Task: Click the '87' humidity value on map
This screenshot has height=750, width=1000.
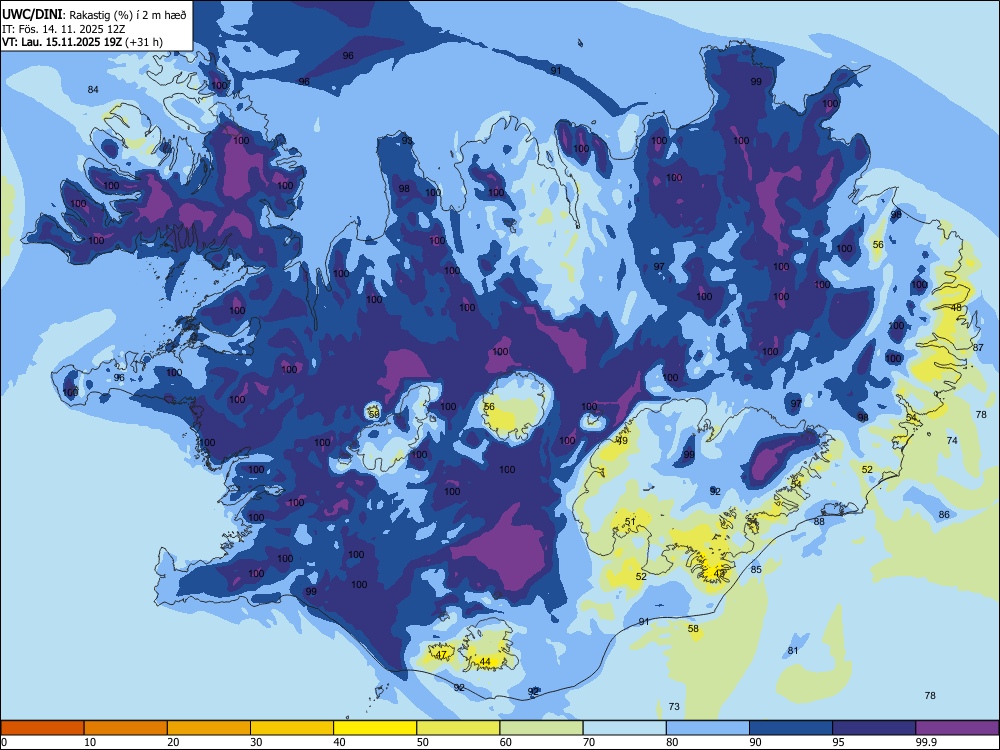Action: (x=978, y=347)
